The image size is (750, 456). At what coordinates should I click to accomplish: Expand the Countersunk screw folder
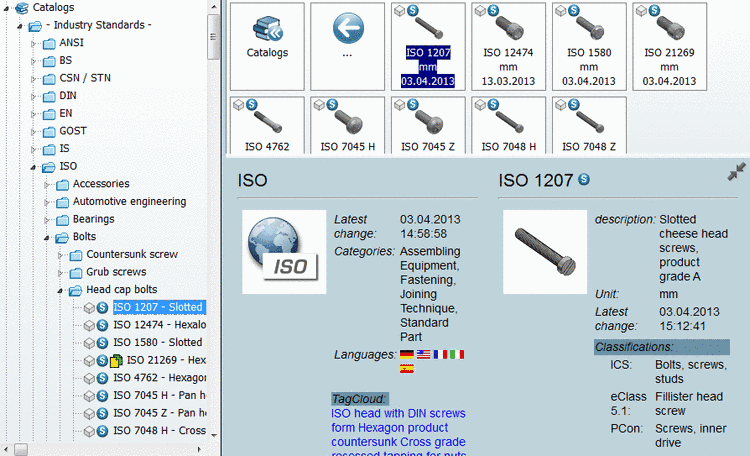pos(60,256)
